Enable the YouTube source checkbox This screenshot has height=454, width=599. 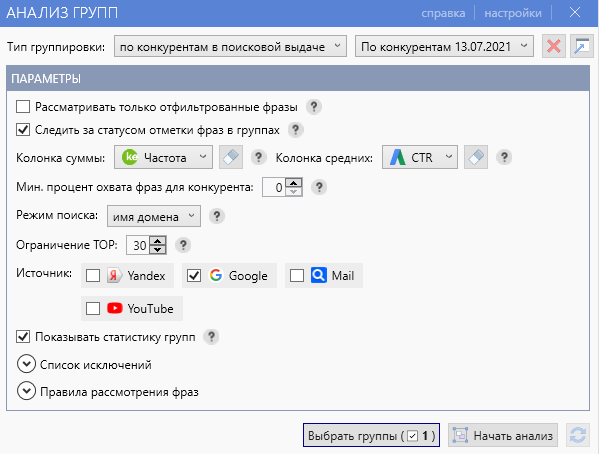93,308
